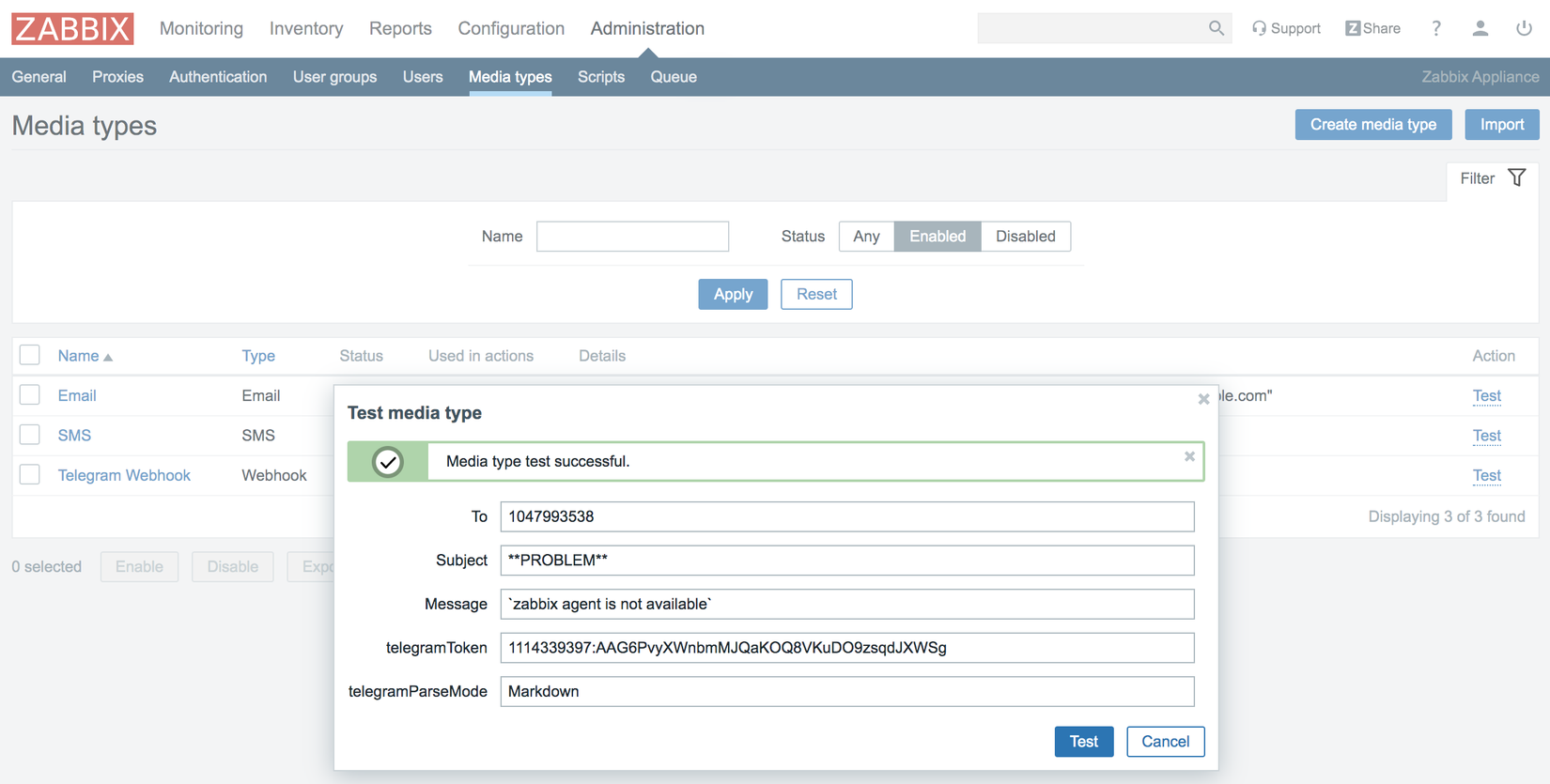This screenshot has width=1550, height=784.
Task: Click the sign out power icon
Action: click(x=1523, y=28)
